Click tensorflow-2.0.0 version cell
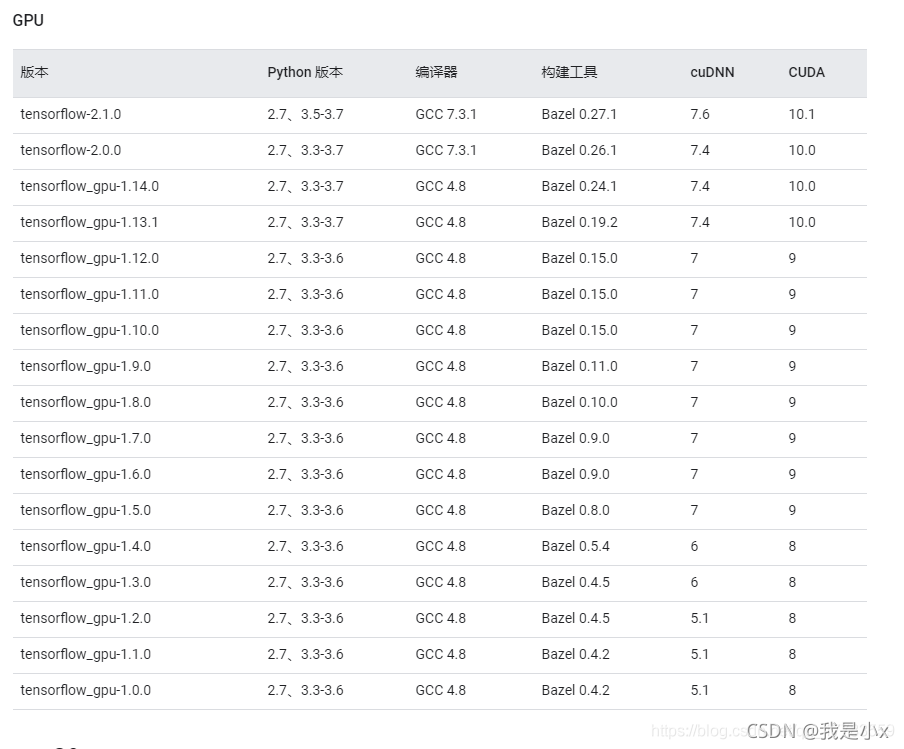 [71, 150]
